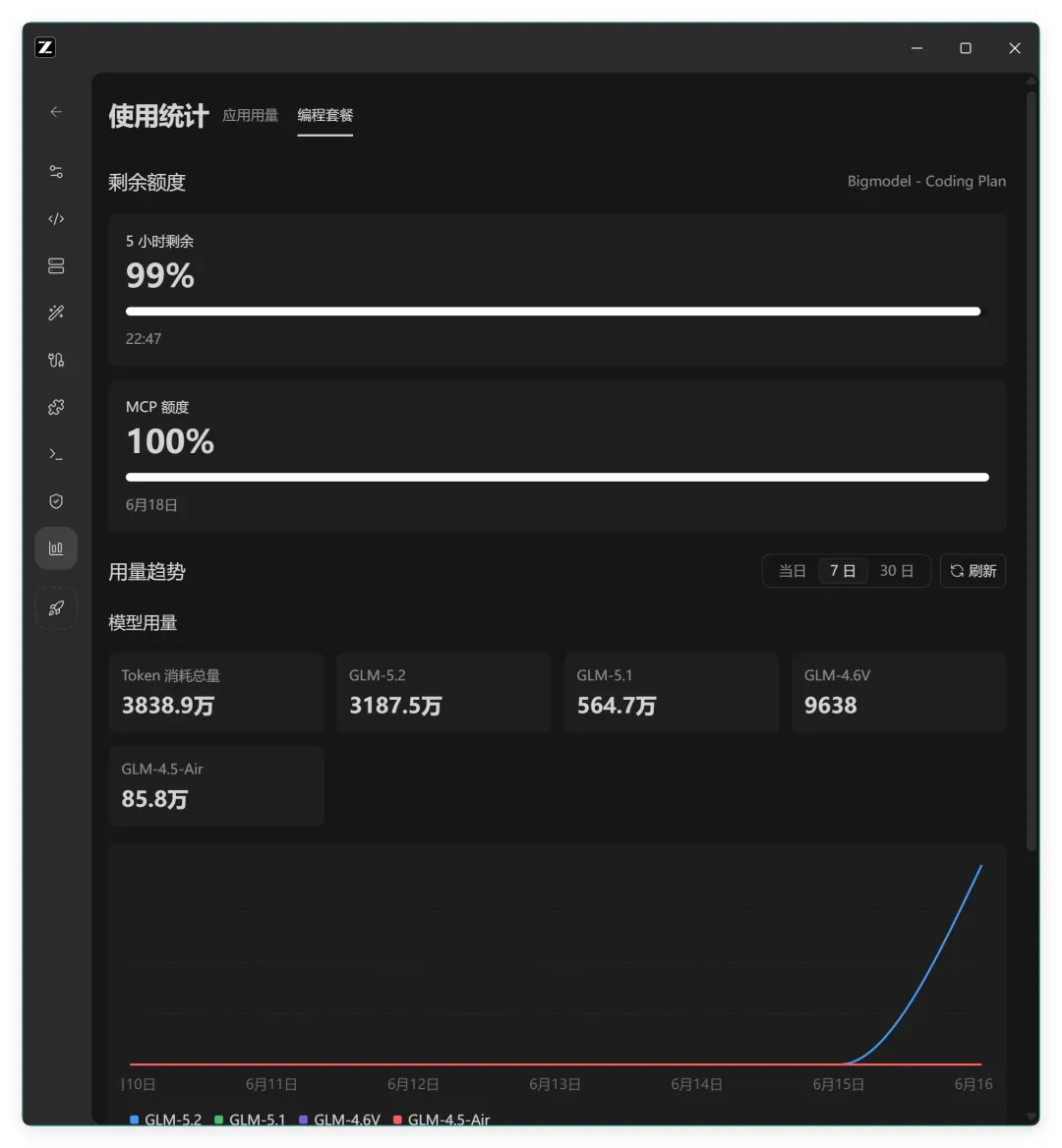Click the 6月15日 axis label
Viewport: 1062px width, 1148px height.
click(838, 1083)
